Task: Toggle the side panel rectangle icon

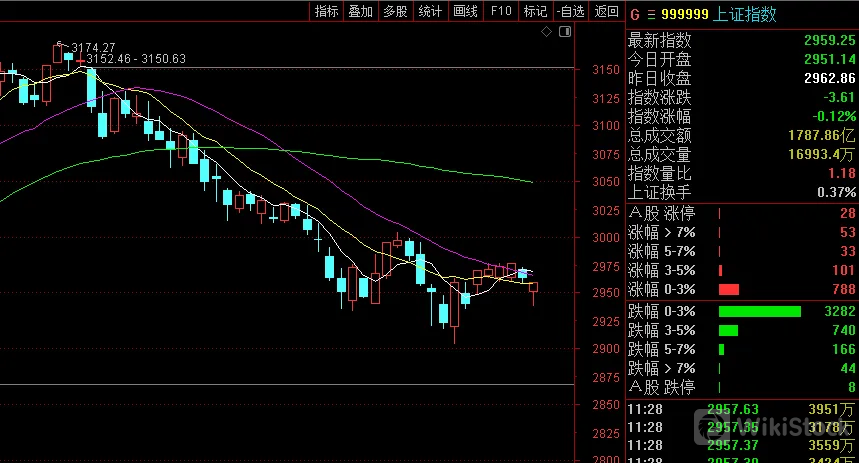Action: click(x=564, y=33)
